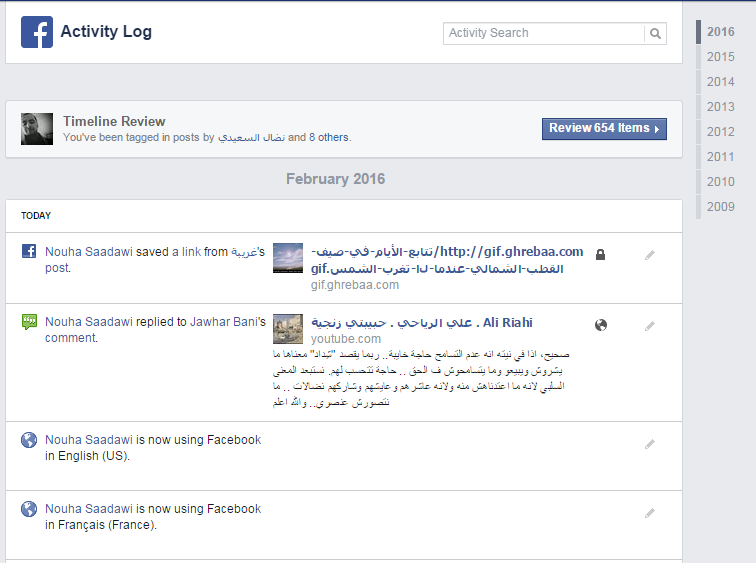Click the globe public audience icon on reply

pos(600,325)
